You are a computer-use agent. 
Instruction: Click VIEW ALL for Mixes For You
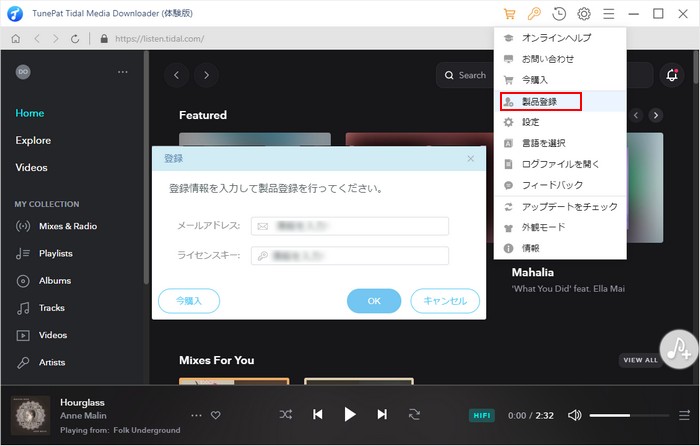pos(640,360)
